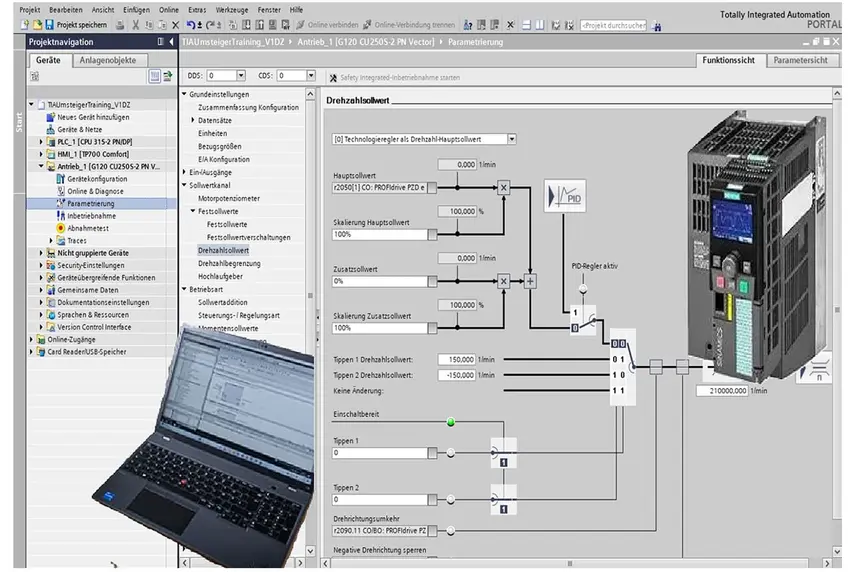Open Abnahmetest under Antrieb_1
This screenshot has width=858, height=572.
(88, 228)
